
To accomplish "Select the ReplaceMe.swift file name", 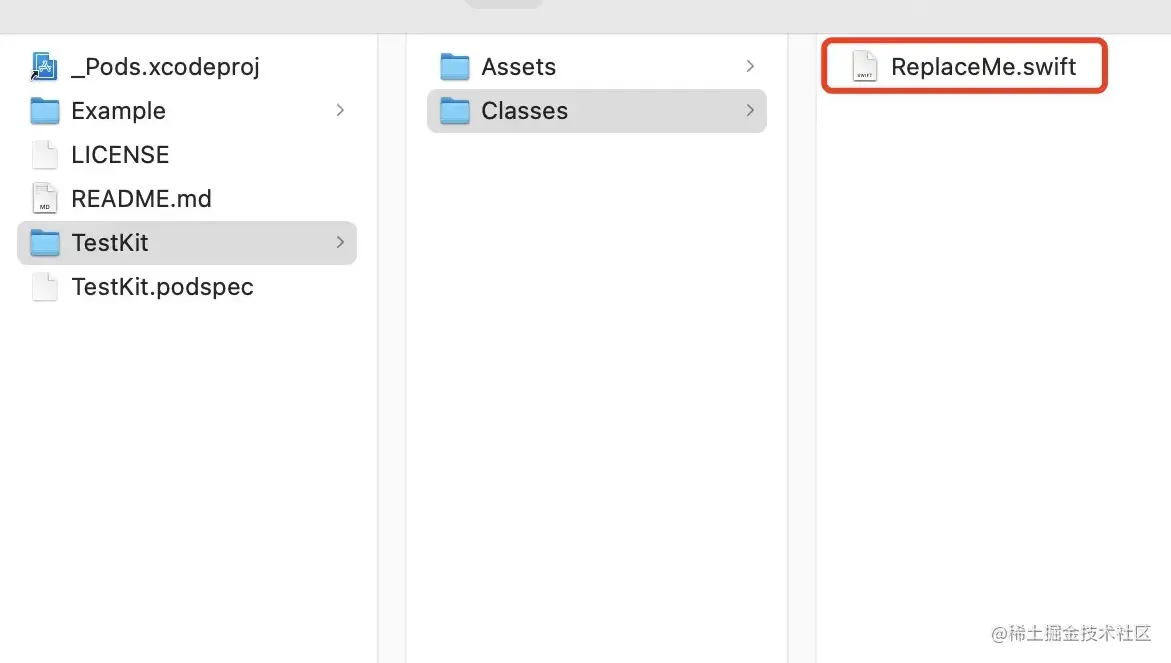I will [983, 67].
